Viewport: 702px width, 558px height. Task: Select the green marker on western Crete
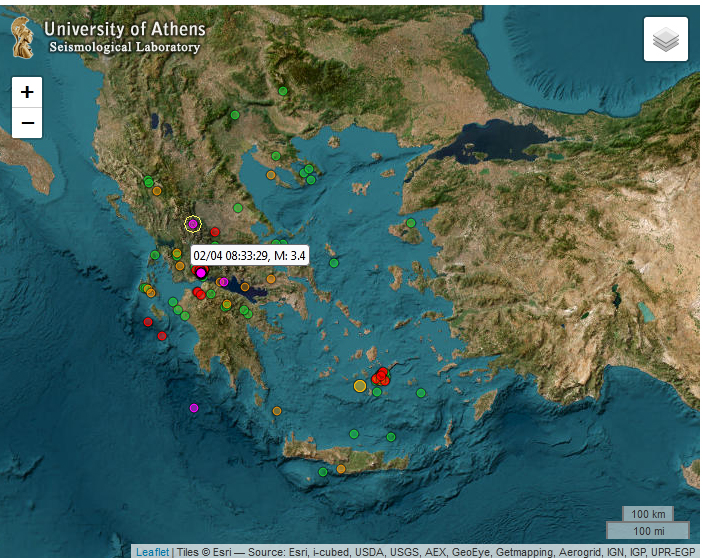point(322,471)
